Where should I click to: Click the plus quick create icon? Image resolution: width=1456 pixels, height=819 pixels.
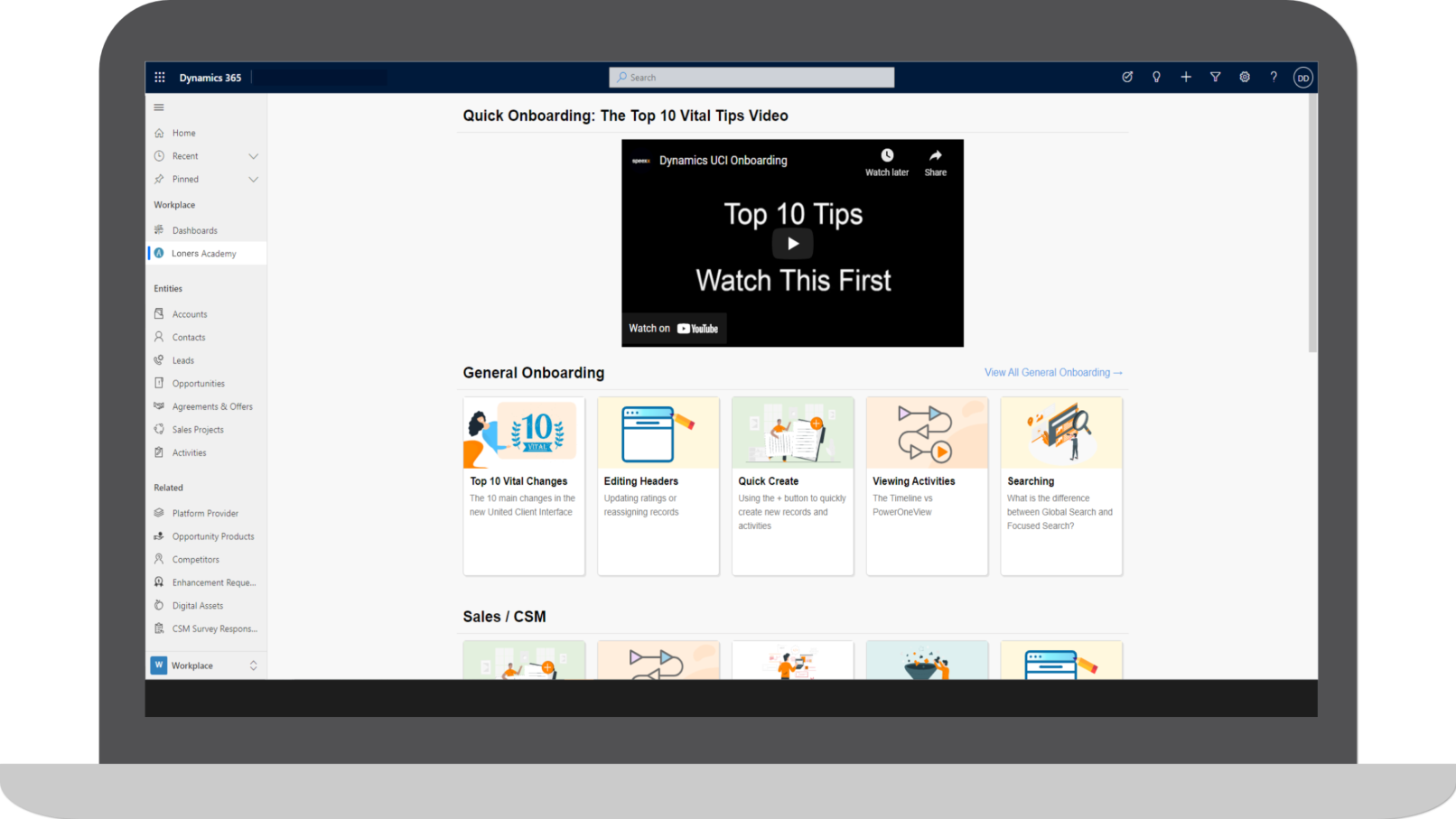click(1186, 78)
